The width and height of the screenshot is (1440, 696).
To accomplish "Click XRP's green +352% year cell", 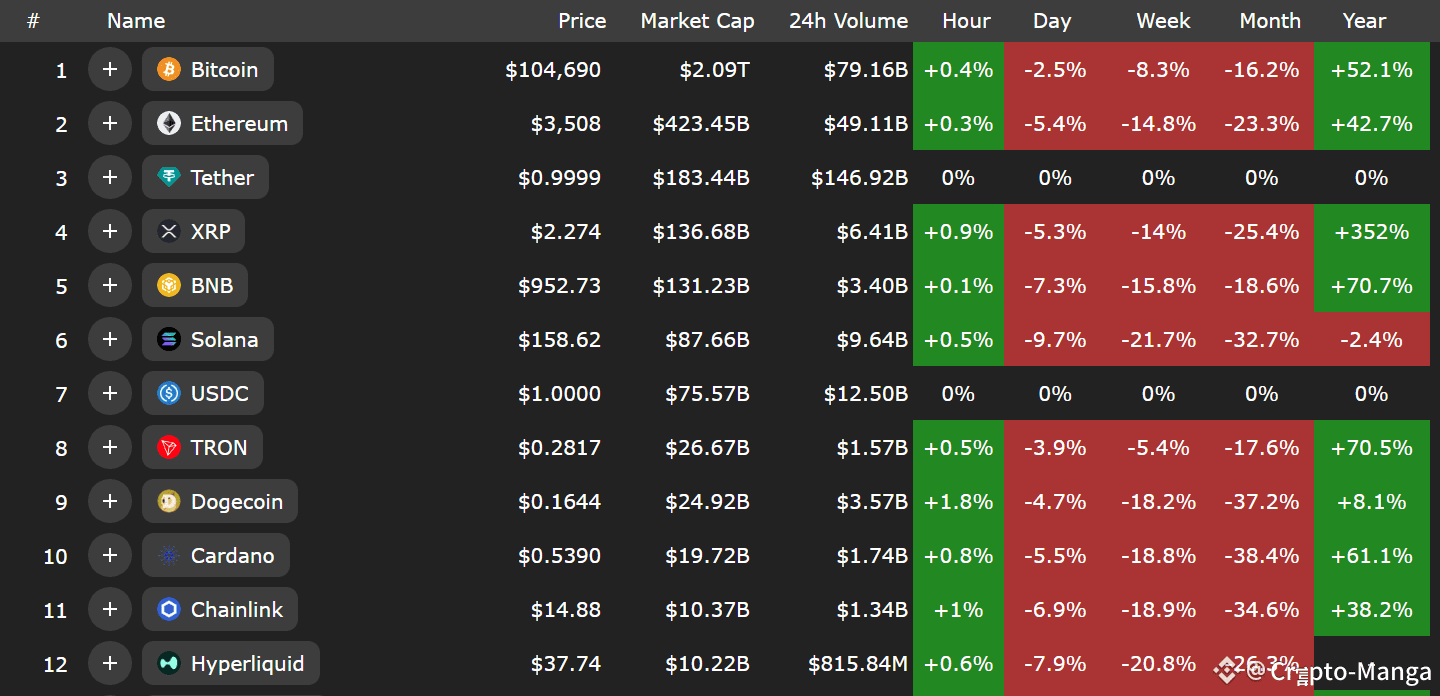I will (x=1371, y=231).
